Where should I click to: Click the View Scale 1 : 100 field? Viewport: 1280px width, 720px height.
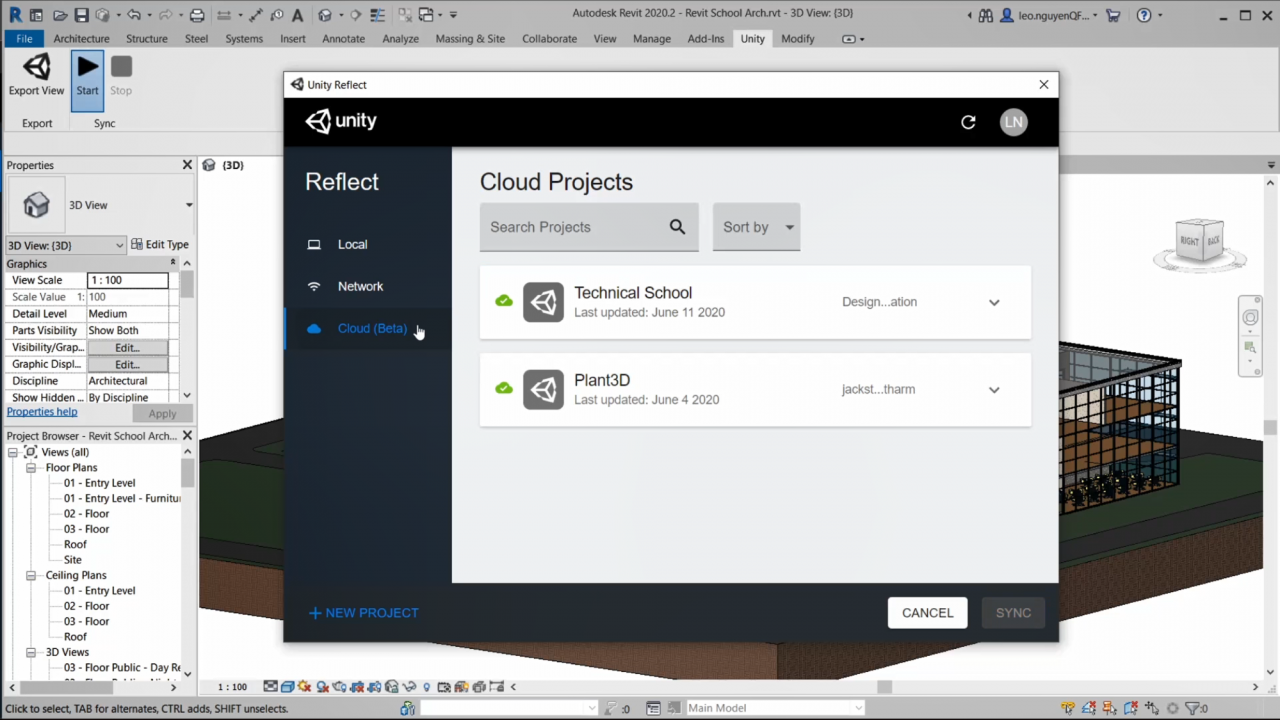click(x=127, y=281)
